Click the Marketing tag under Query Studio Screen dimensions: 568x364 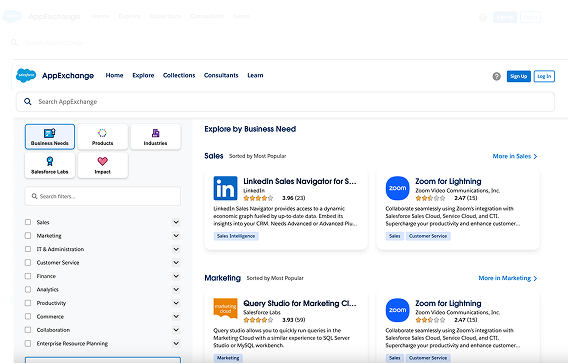pos(228,358)
